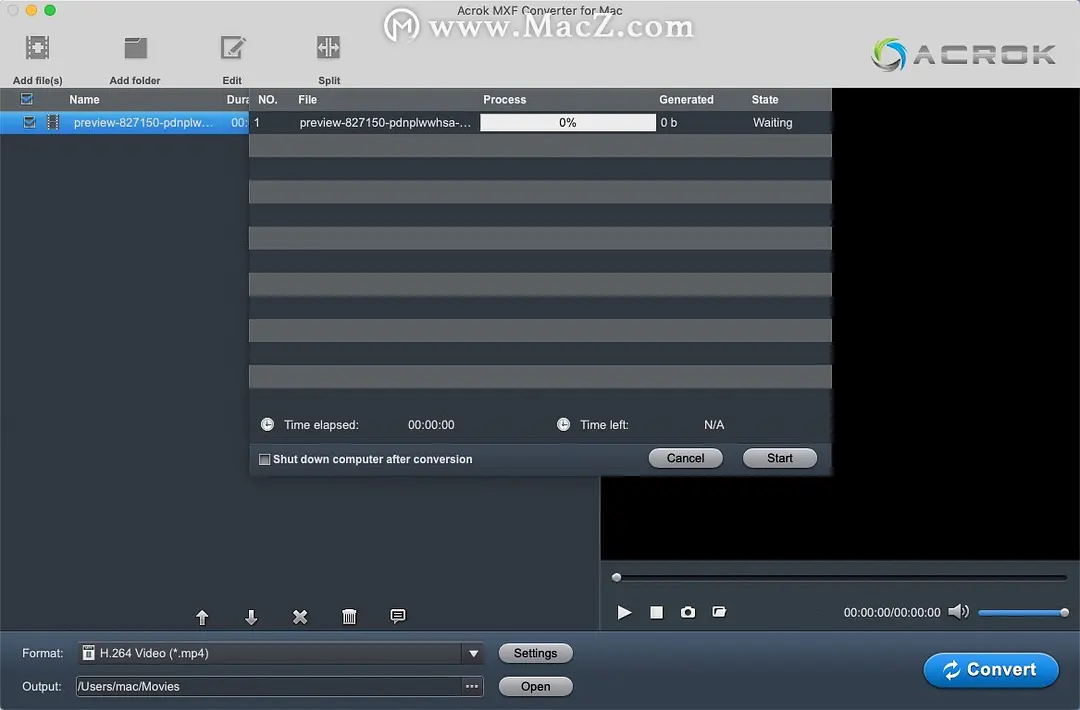The height and width of the screenshot is (710, 1080).
Task: Open the Format dropdown menu
Action: (471, 653)
